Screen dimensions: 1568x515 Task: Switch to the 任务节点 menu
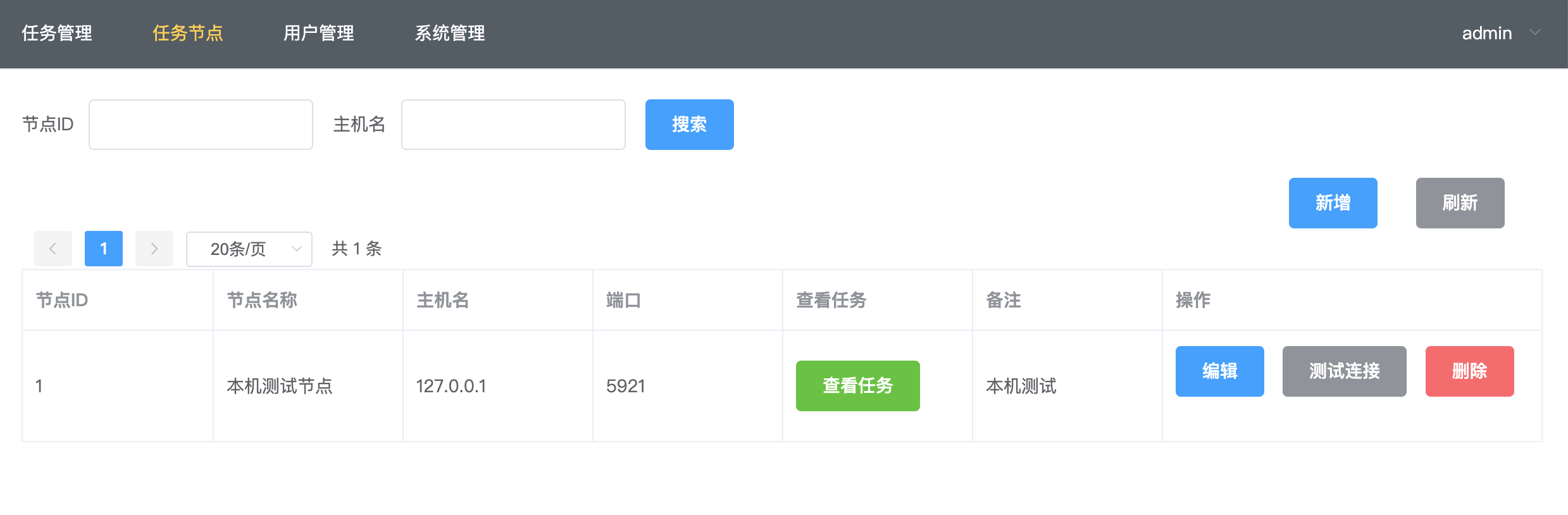click(188, 33)
